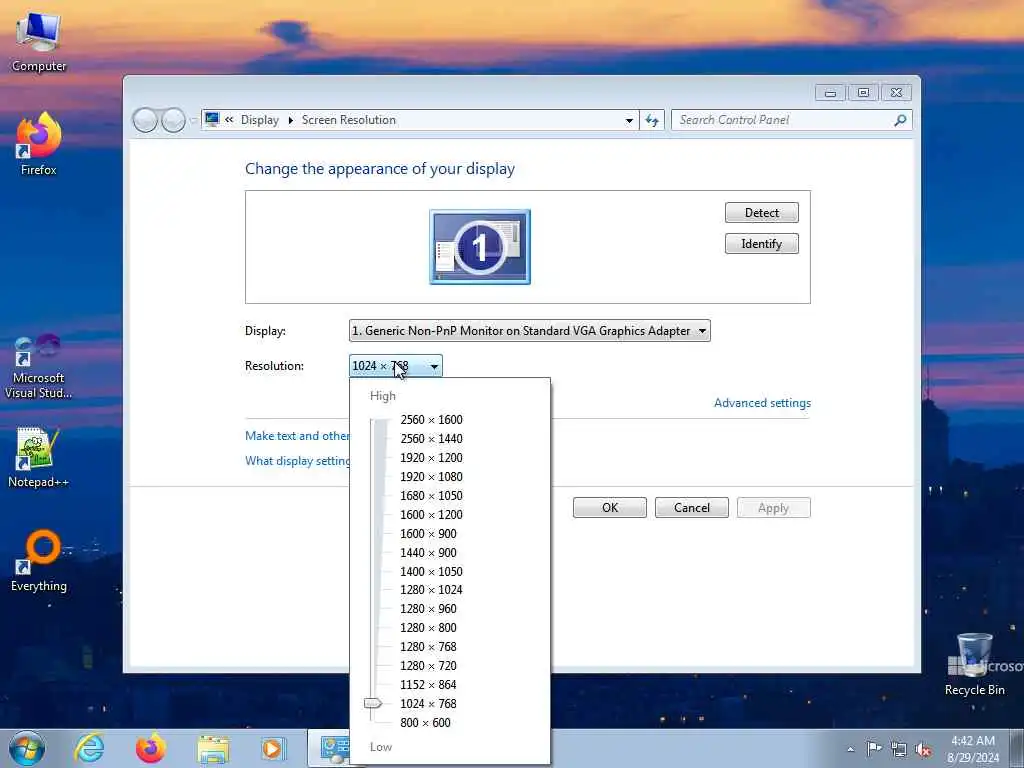Open the Display monitor dropdown
This screenshot has width=1024, height=768.
click(x=530, y=330)
